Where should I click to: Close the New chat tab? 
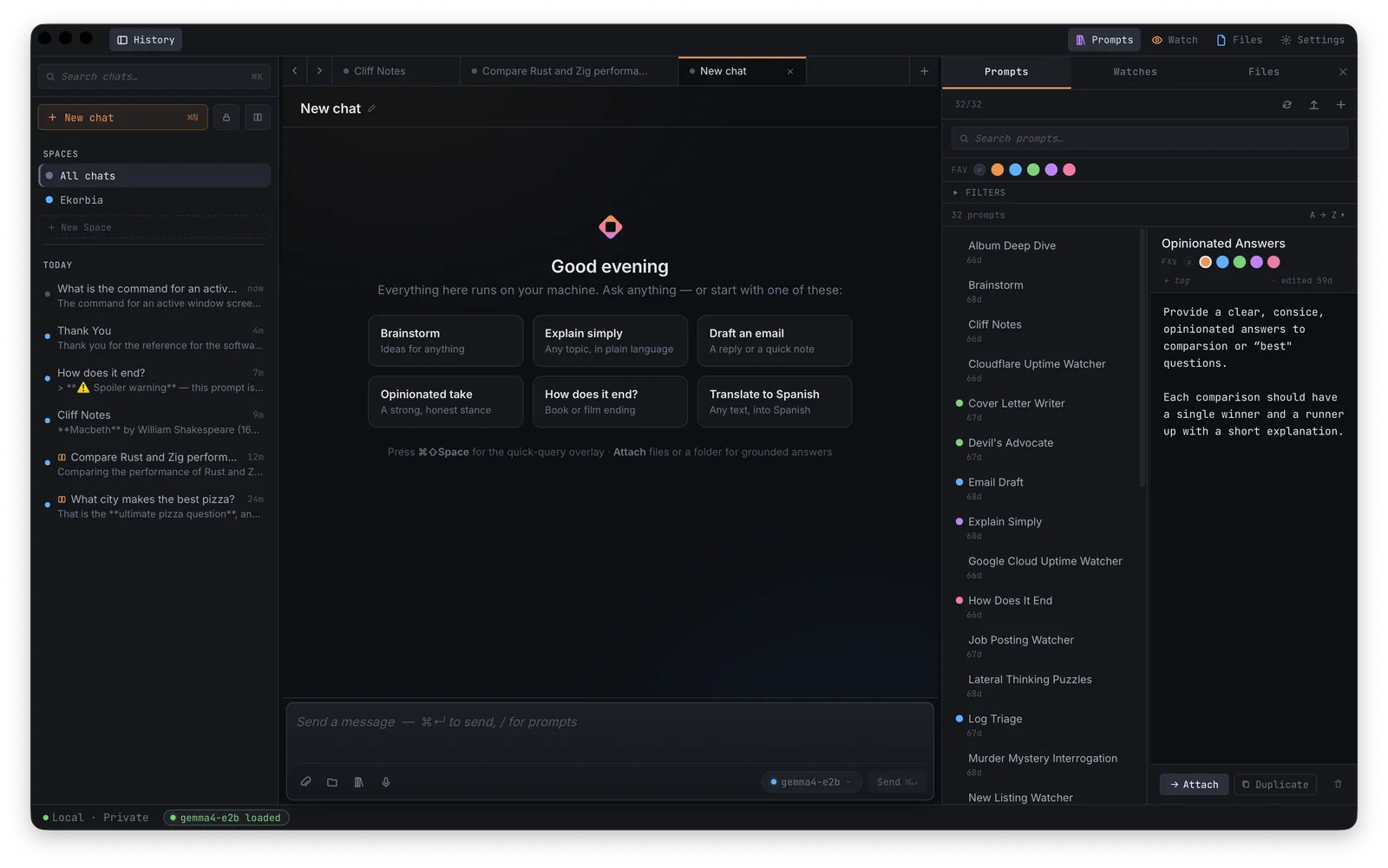pyautogui.click(x=790, y=72)
